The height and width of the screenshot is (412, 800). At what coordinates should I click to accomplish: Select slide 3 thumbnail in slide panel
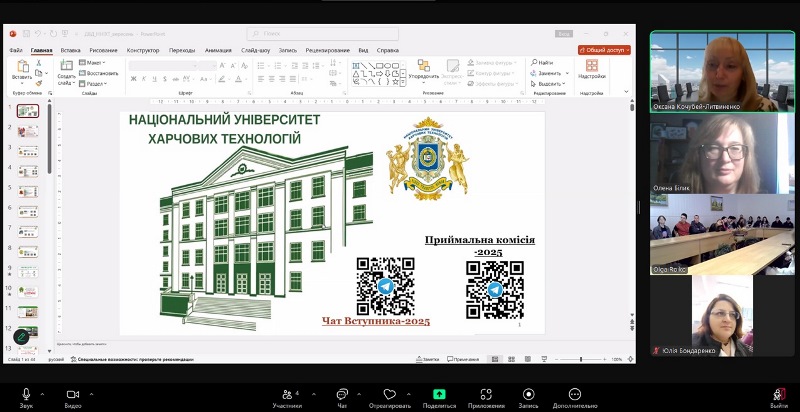(28, 151)
